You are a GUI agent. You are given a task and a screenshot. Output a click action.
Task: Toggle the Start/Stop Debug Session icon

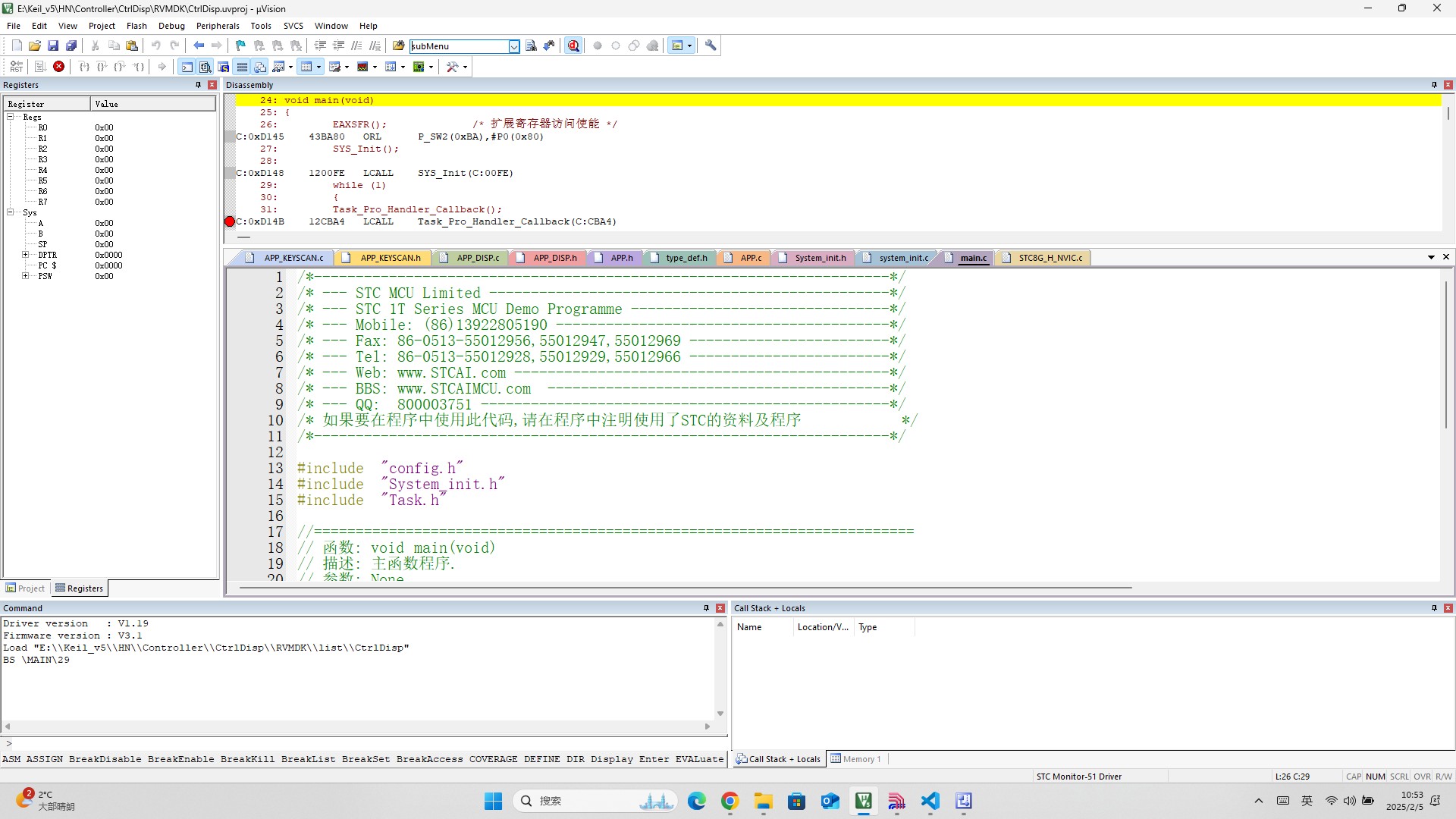(574, 46)
